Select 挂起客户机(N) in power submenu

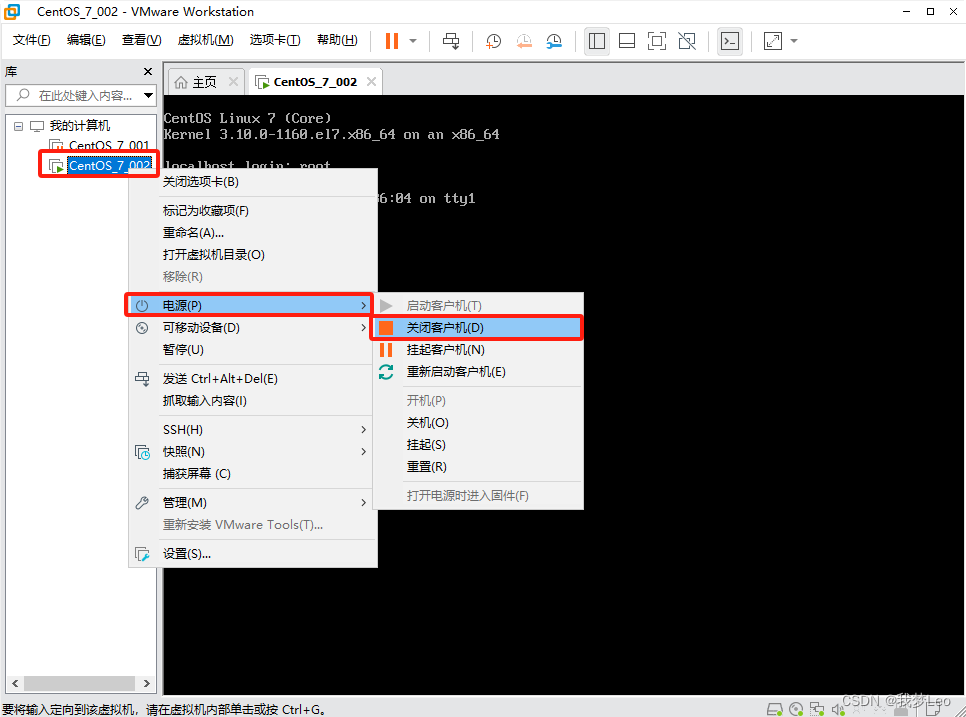tap(477, 350)
